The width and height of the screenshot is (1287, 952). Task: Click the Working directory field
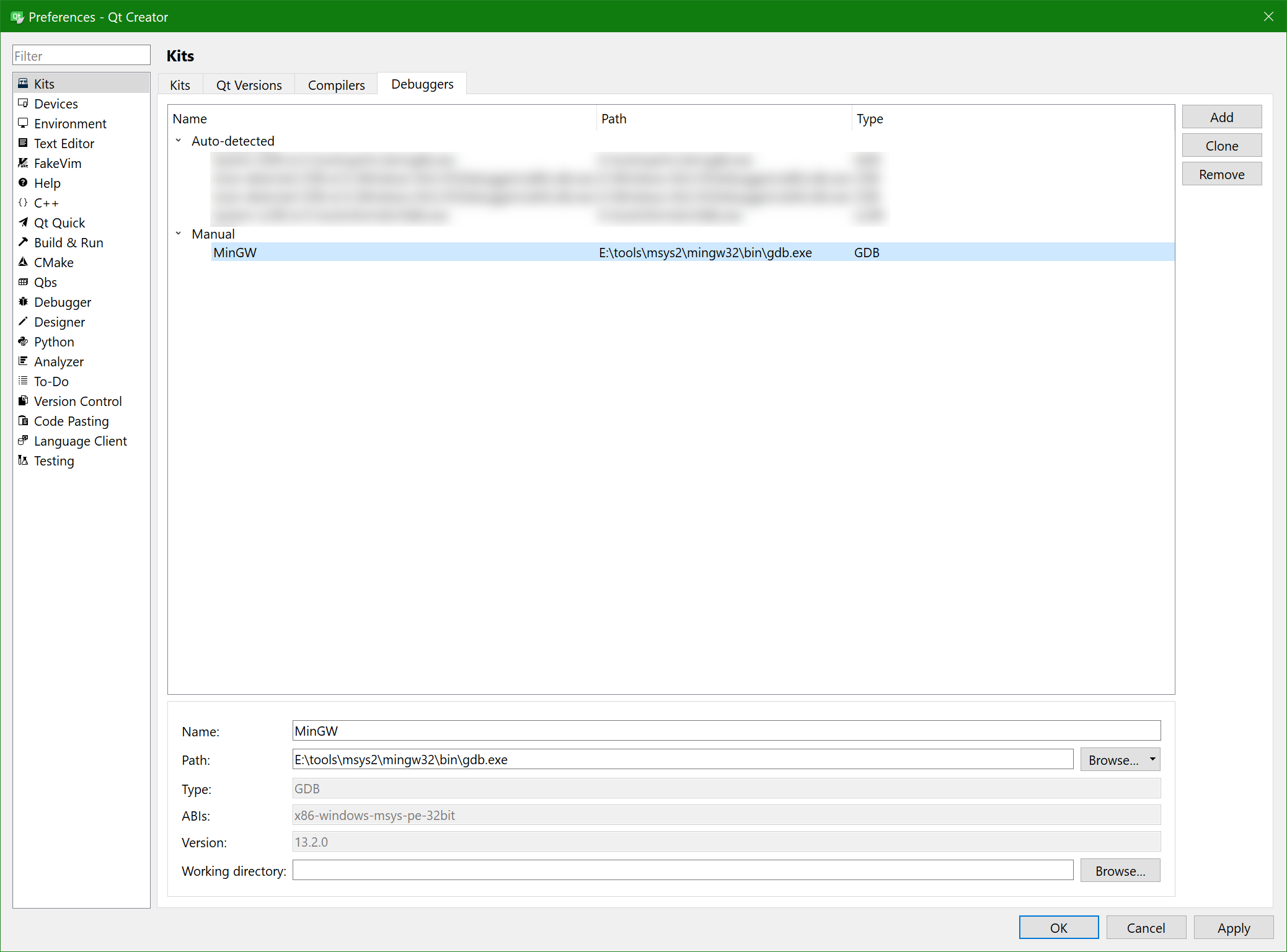pyautogui.click(x=683, y=870)
